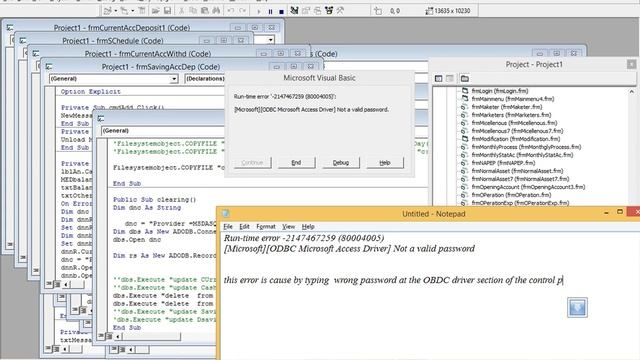Image resolution: width=640 pixels, height=360 pixels.
Task: Click the Cut scissors icon in toolbar
Action: coord(181,11)
